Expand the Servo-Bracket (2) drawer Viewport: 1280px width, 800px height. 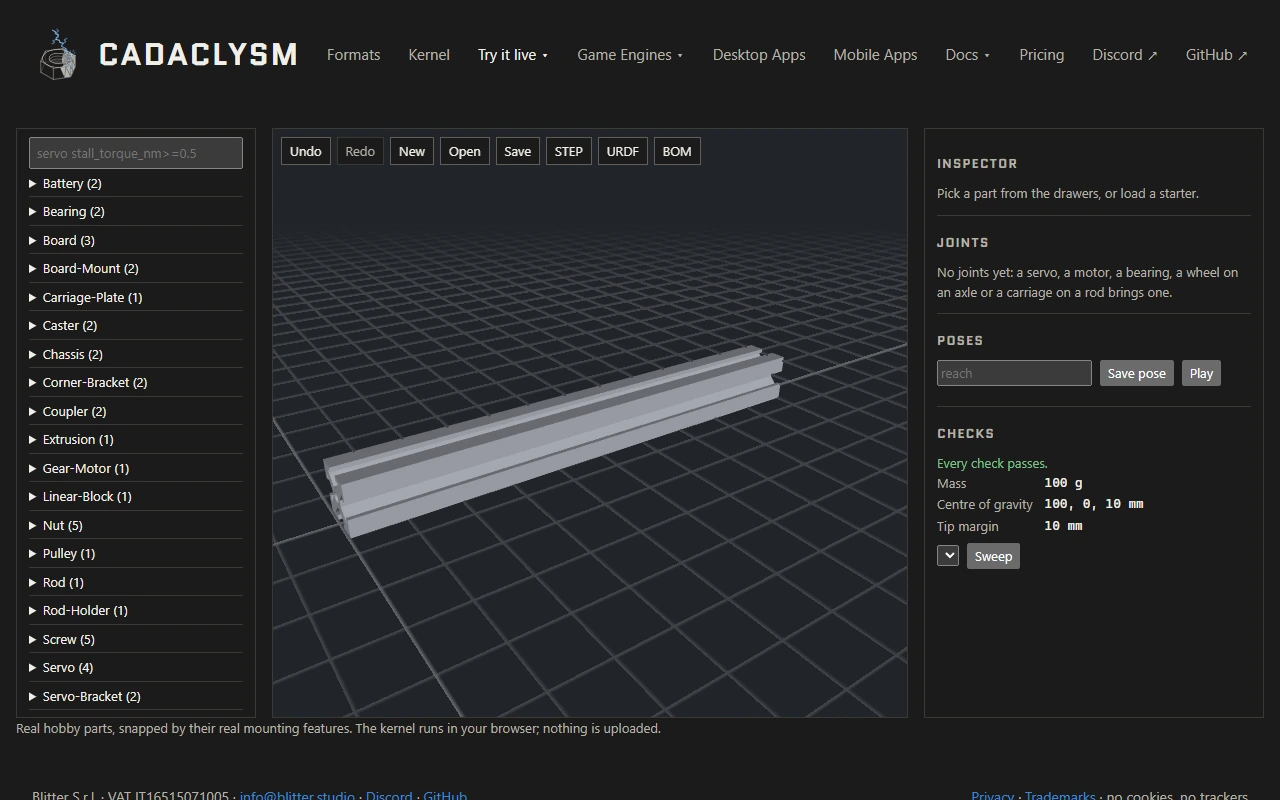[x=136, y=697]
